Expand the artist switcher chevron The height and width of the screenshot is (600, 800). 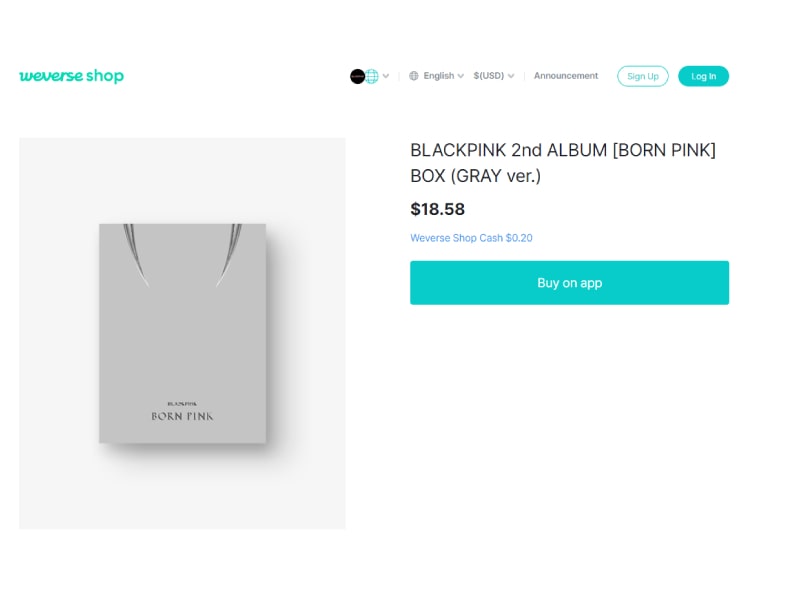(386, 76)
